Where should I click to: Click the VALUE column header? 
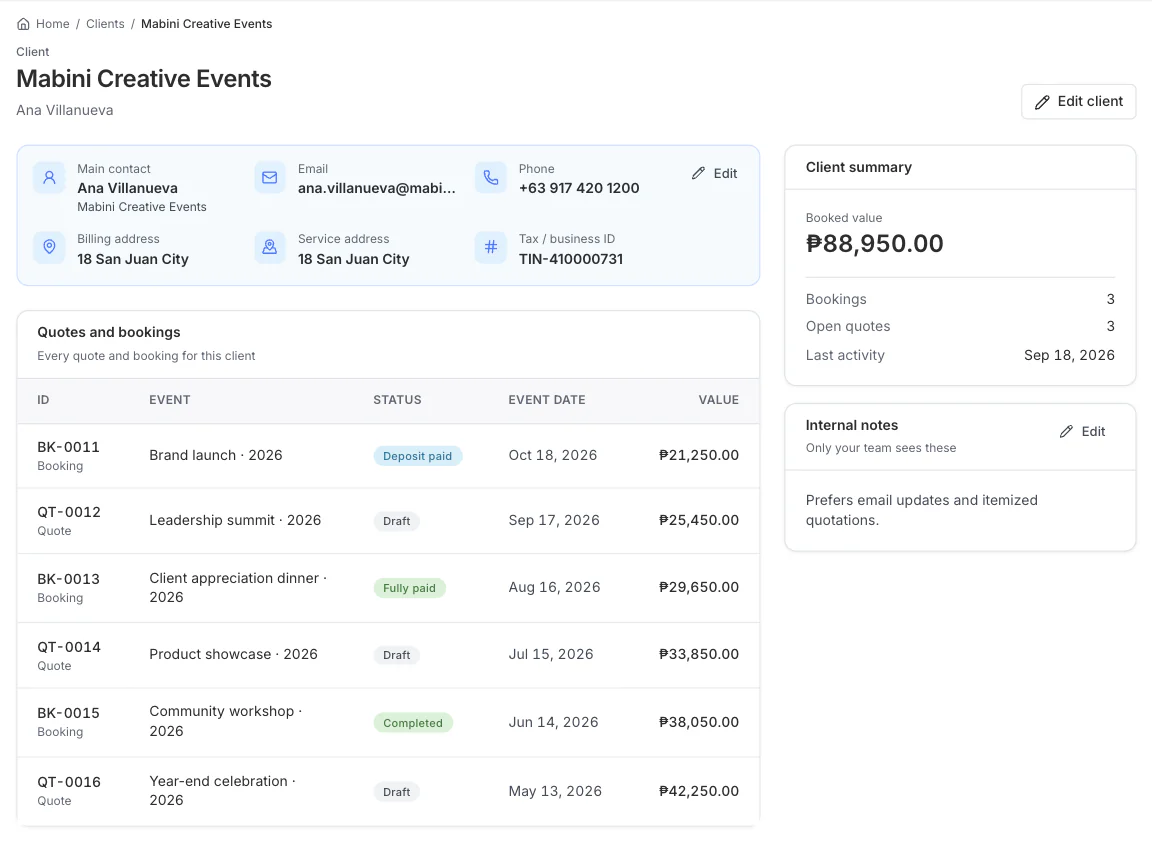pos(719,400)
